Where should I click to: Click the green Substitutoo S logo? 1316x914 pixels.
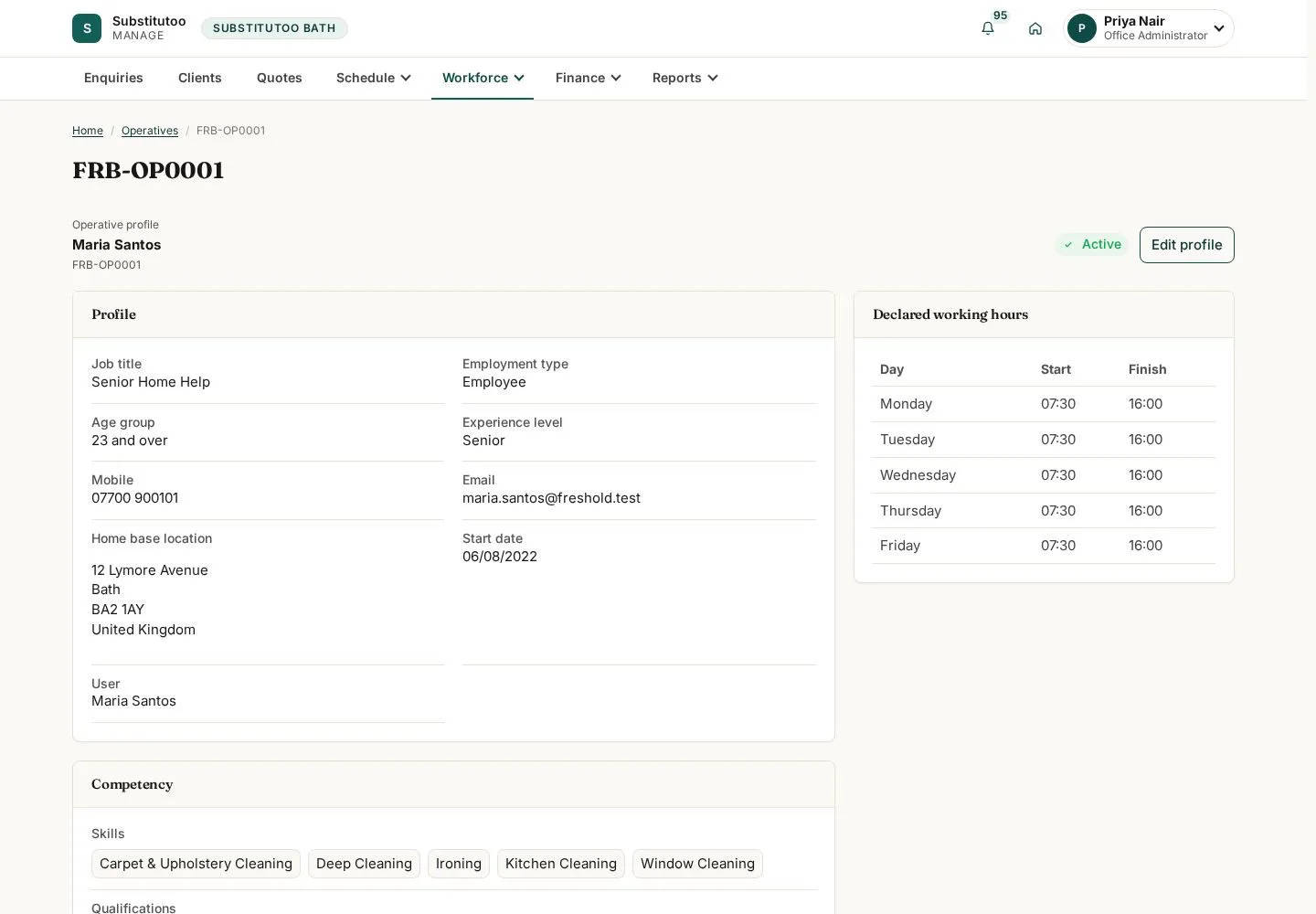(87, 28)
